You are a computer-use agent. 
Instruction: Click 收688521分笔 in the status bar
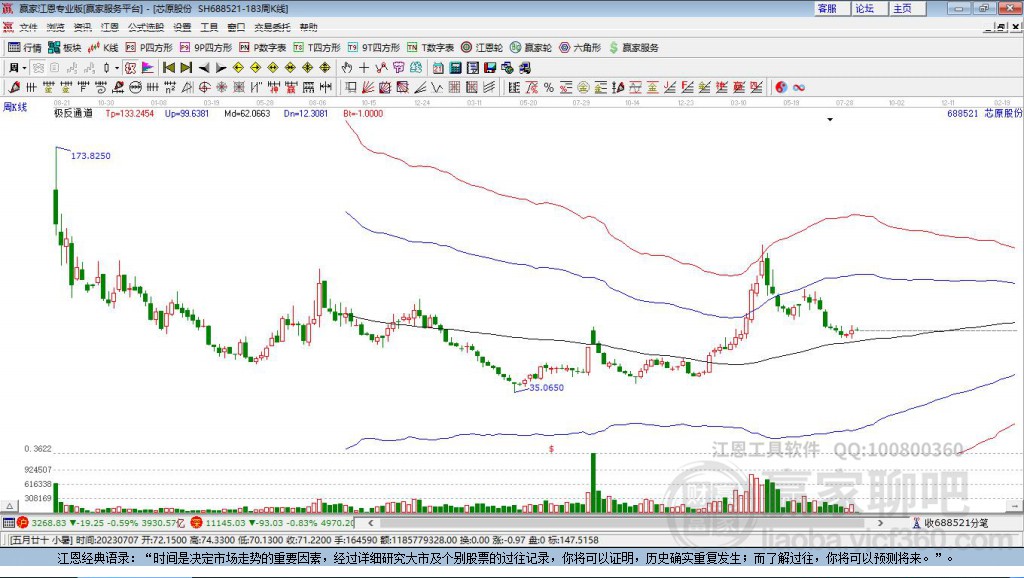tap(956, 522)
